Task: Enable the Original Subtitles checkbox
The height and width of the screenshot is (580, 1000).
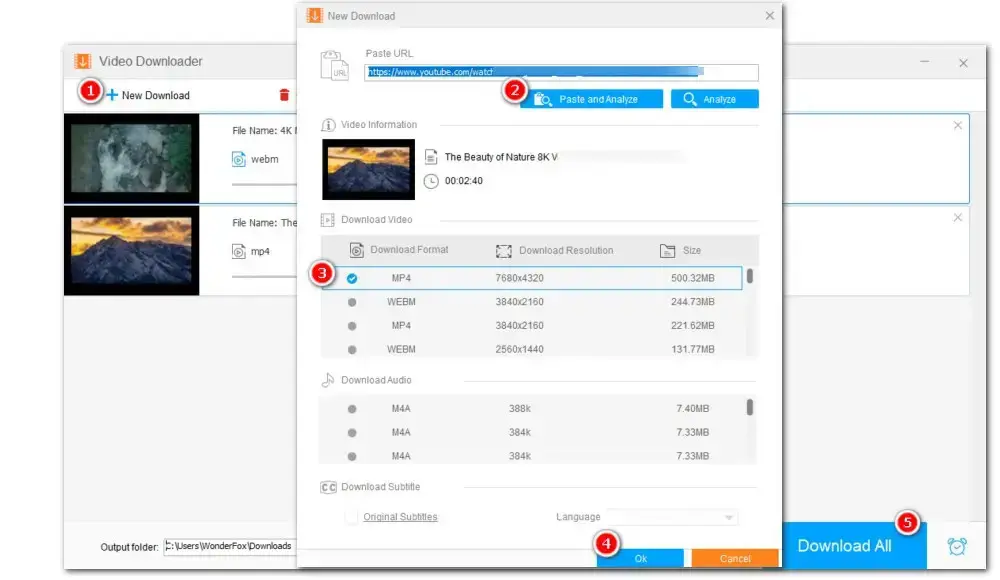Action: 351,517
